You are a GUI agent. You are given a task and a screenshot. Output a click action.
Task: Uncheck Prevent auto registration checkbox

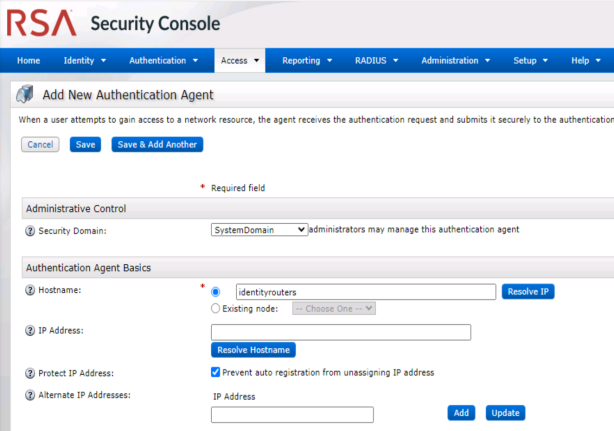pos(216,372)
